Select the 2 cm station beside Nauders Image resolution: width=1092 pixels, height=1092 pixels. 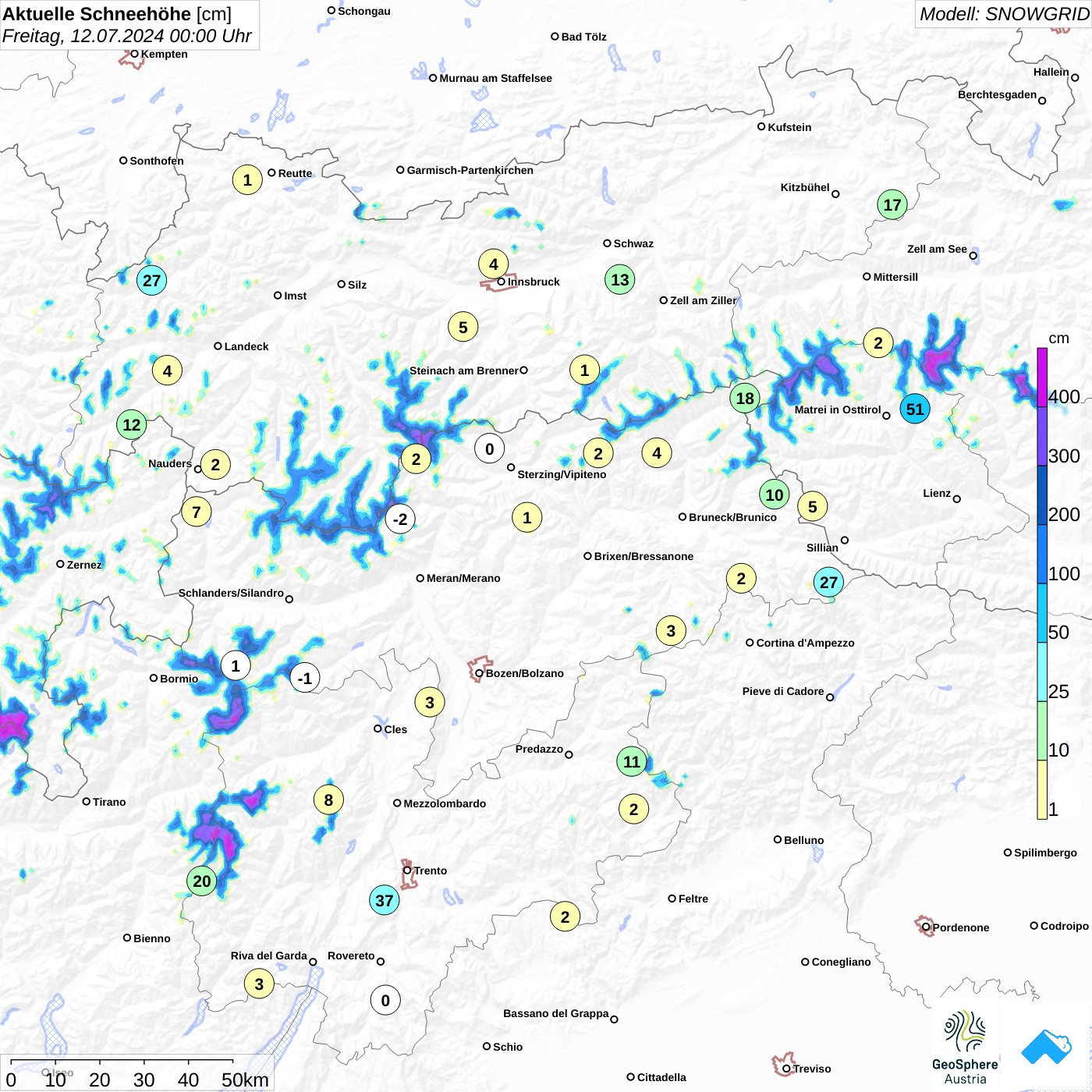point(216,465)
